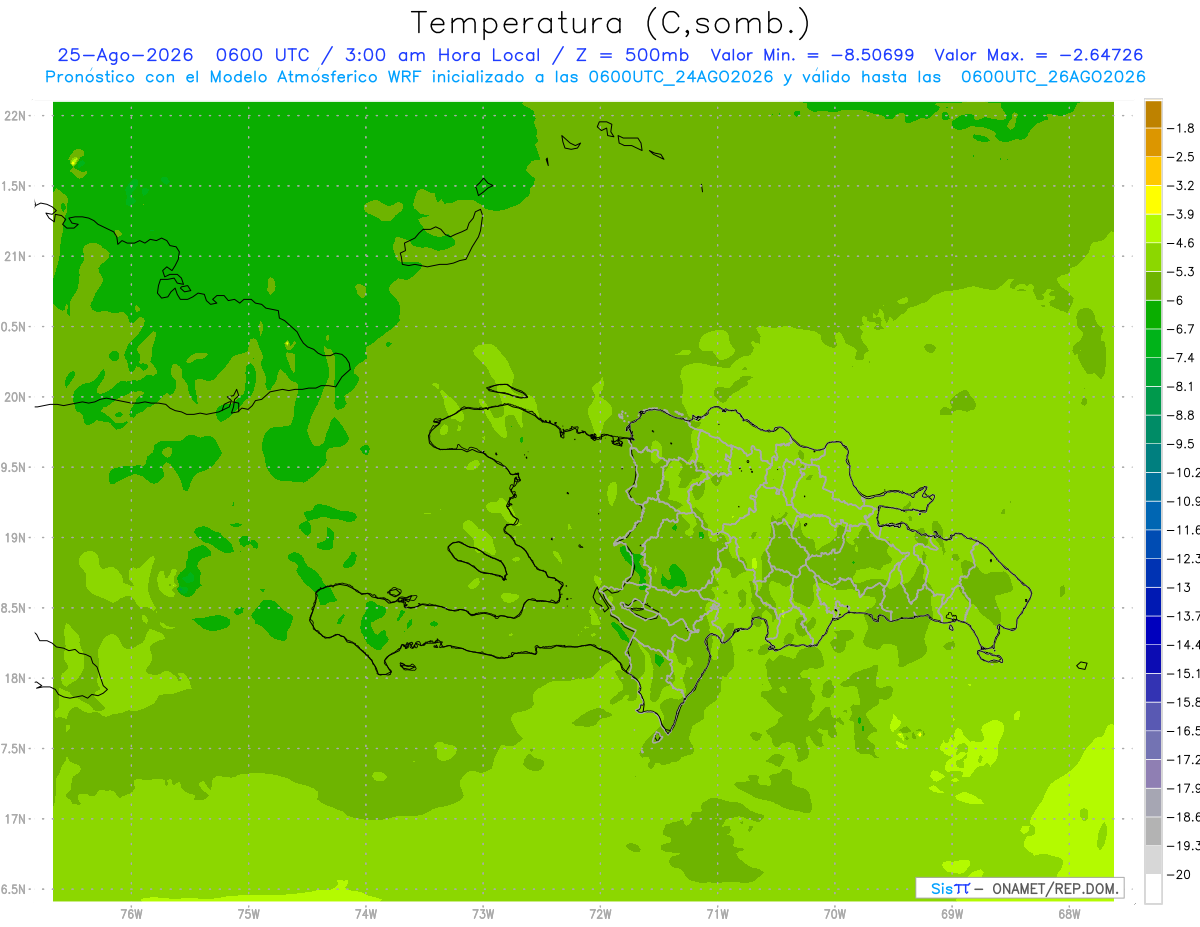Click the '20N' latitude label
This screenshot has width=1200, height=927.
[x=17, y=397]
